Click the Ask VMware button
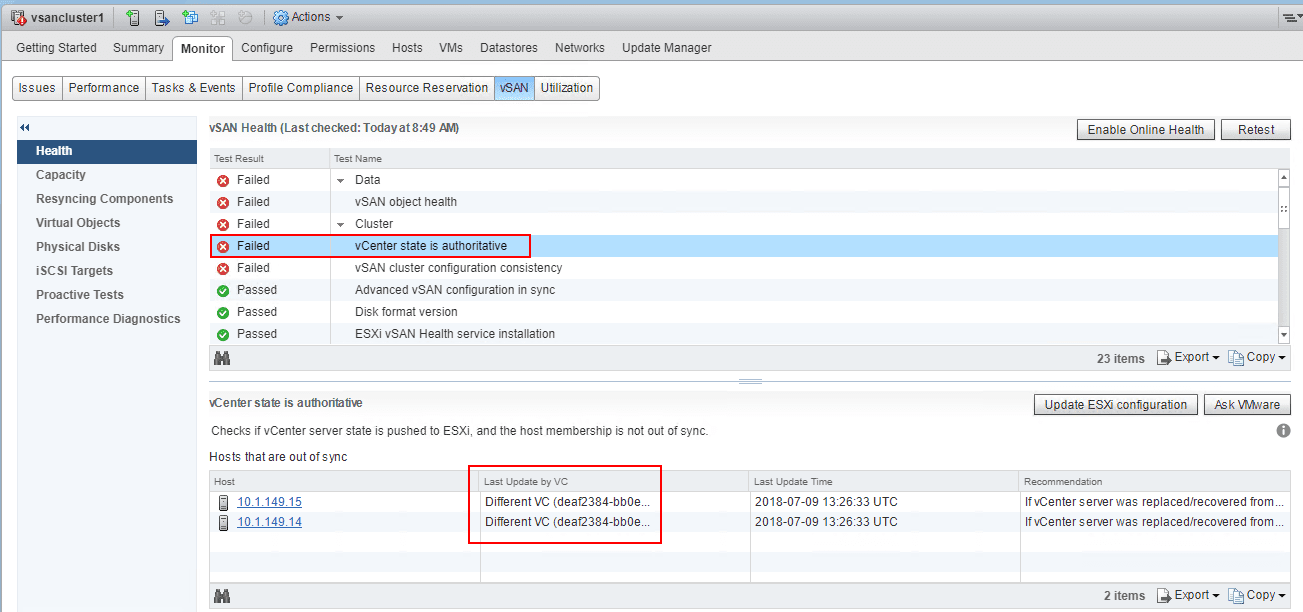The height and width of the screenshot is (612, 1303). (1247, 405)
